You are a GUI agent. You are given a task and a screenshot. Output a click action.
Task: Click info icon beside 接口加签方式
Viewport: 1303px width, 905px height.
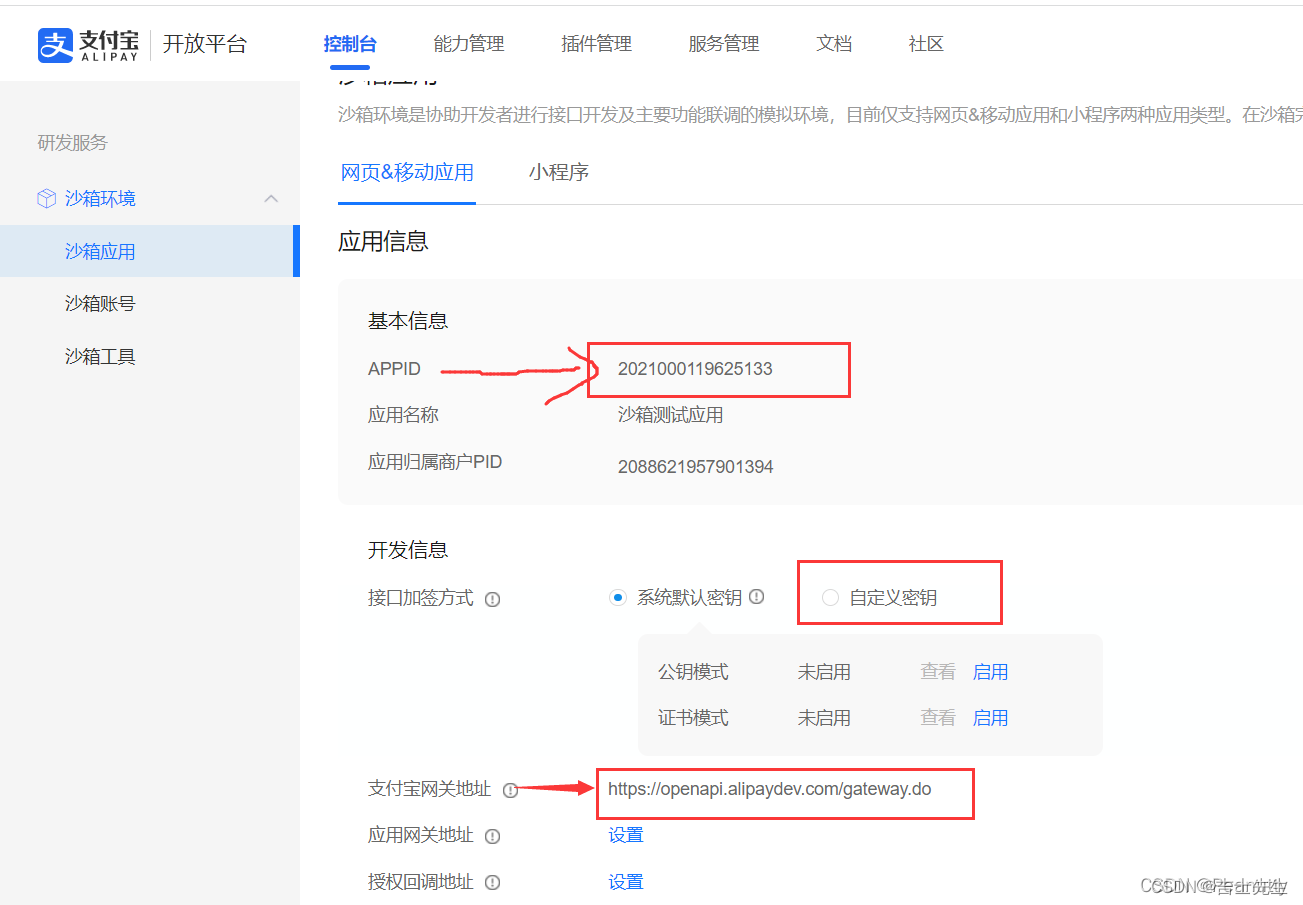(492, 599)
